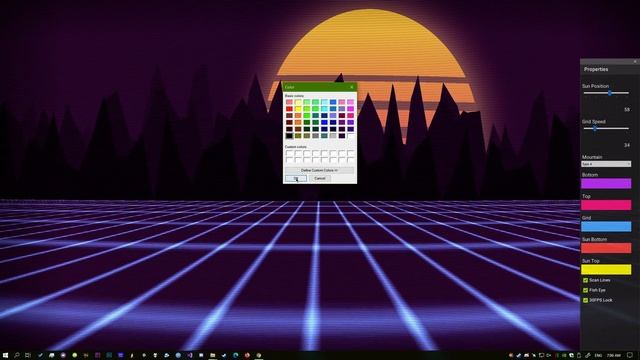Viewport: 640px width, 360px height.
Task: Open the Mountain dropdown list
Action: (x=606, y=164)
